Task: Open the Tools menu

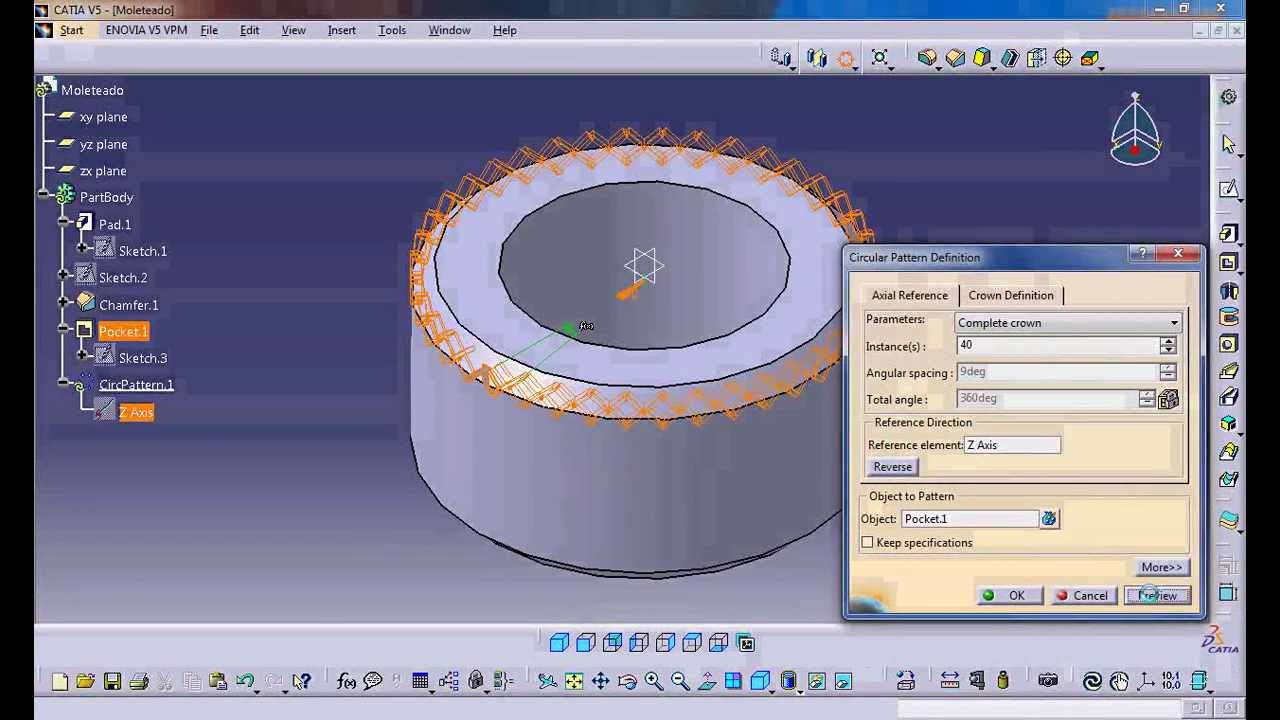Action: (x=392, y=30)
